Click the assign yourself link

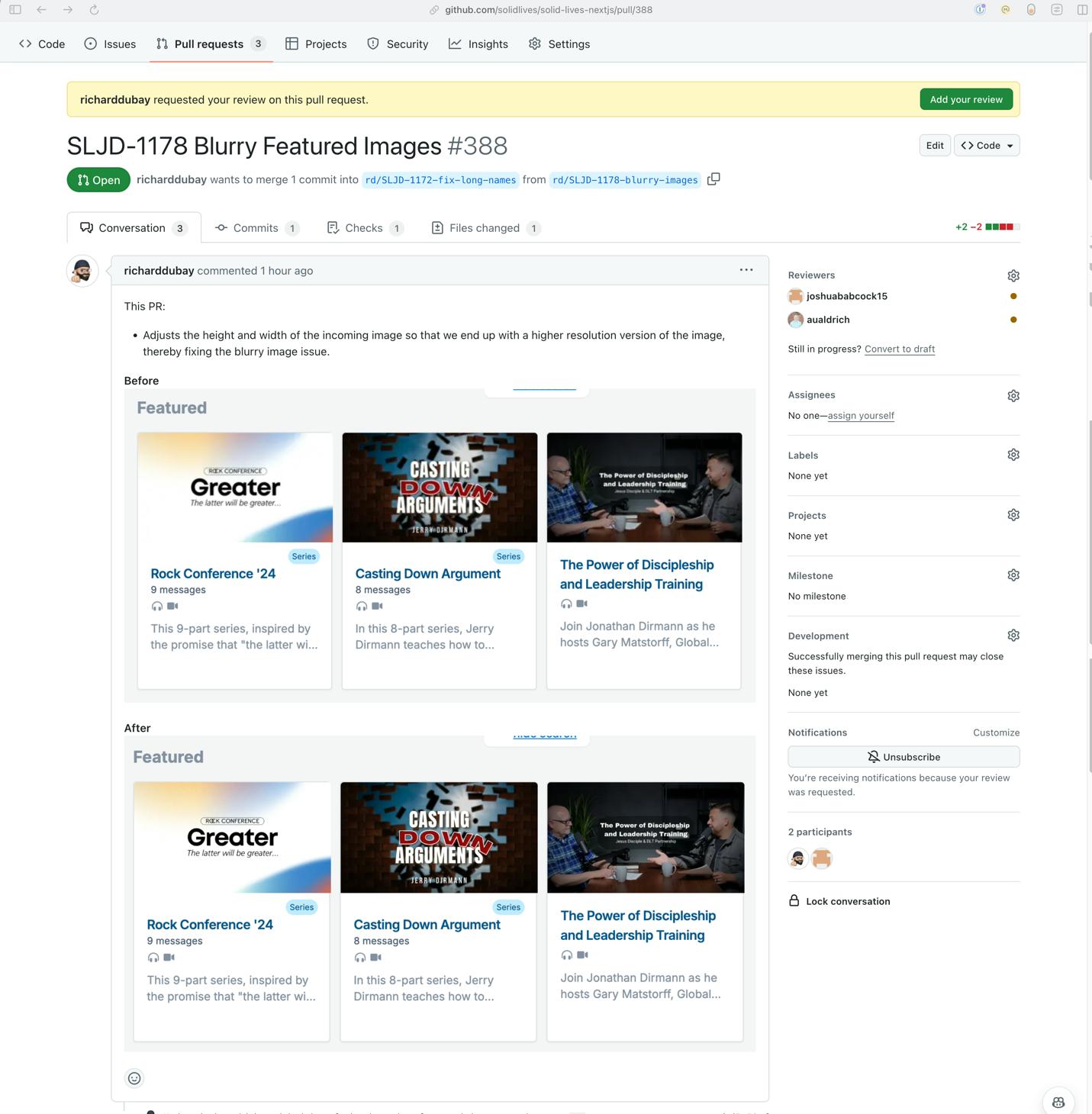point(860,416)
